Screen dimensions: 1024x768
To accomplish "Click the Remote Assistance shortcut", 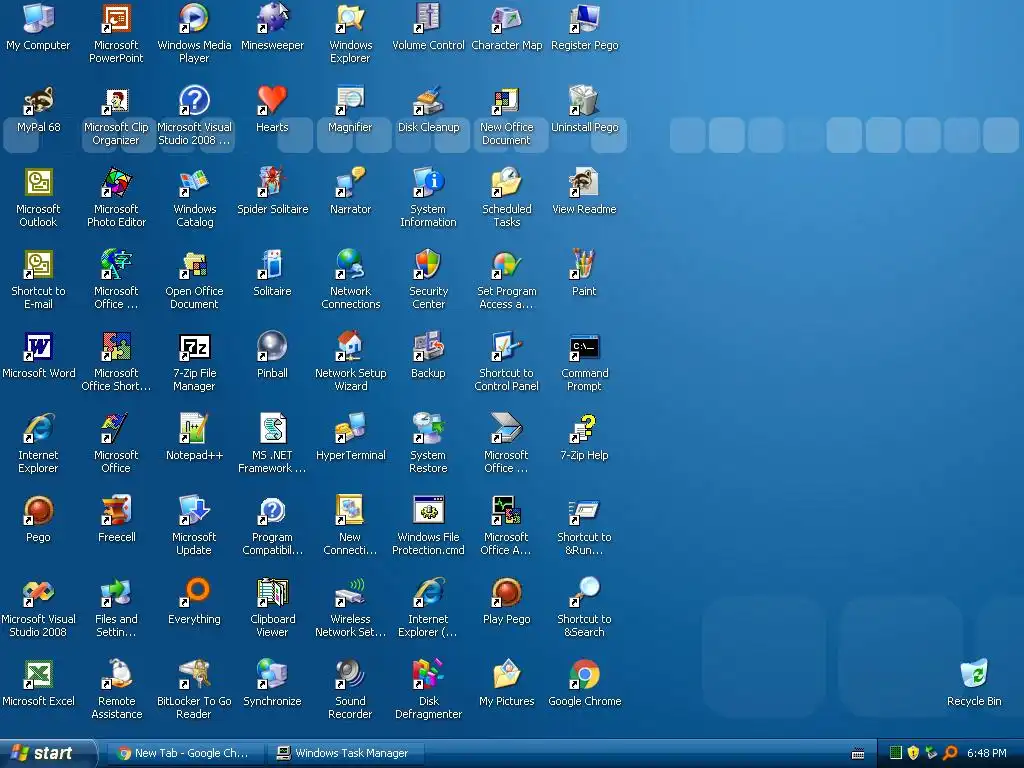I will (116, 675).
